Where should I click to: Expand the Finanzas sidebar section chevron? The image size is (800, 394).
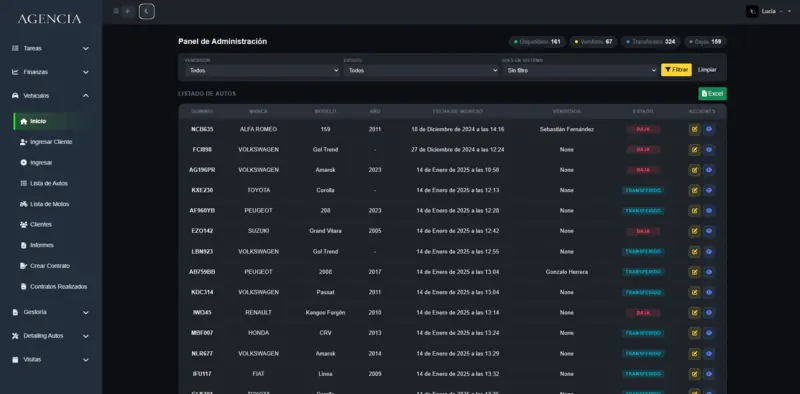[x=86, y=72]
